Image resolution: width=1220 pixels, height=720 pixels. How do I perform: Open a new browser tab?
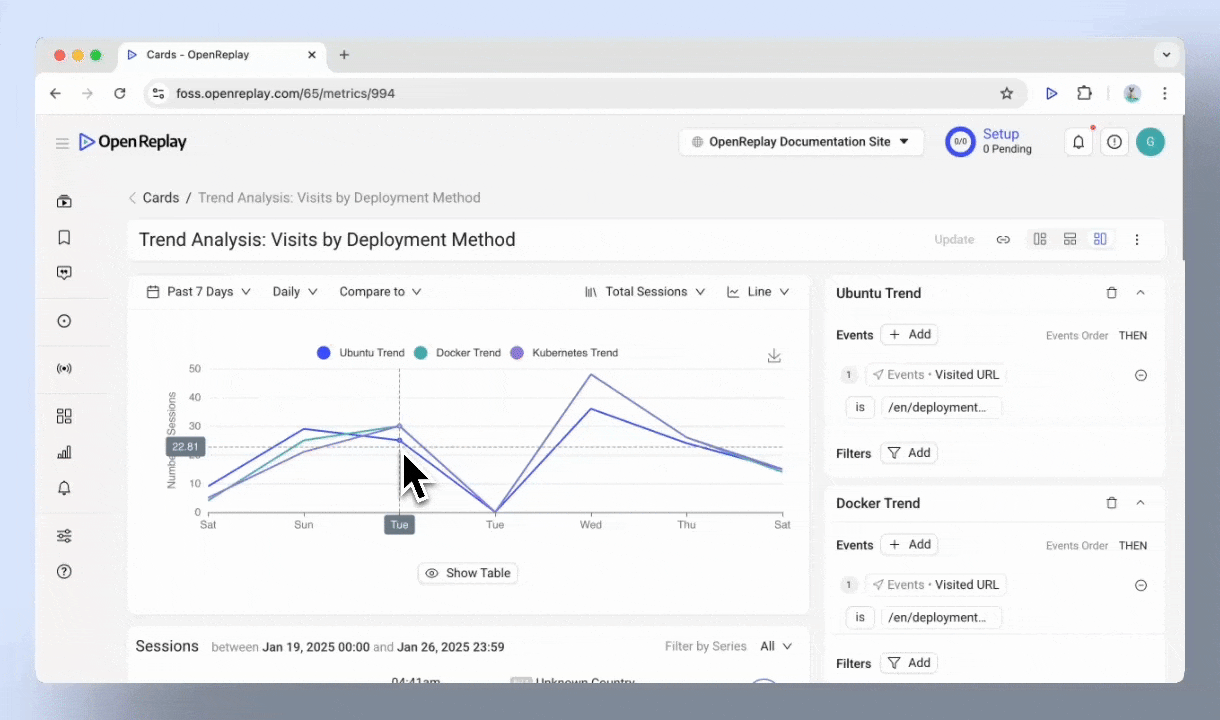[344, 55]
